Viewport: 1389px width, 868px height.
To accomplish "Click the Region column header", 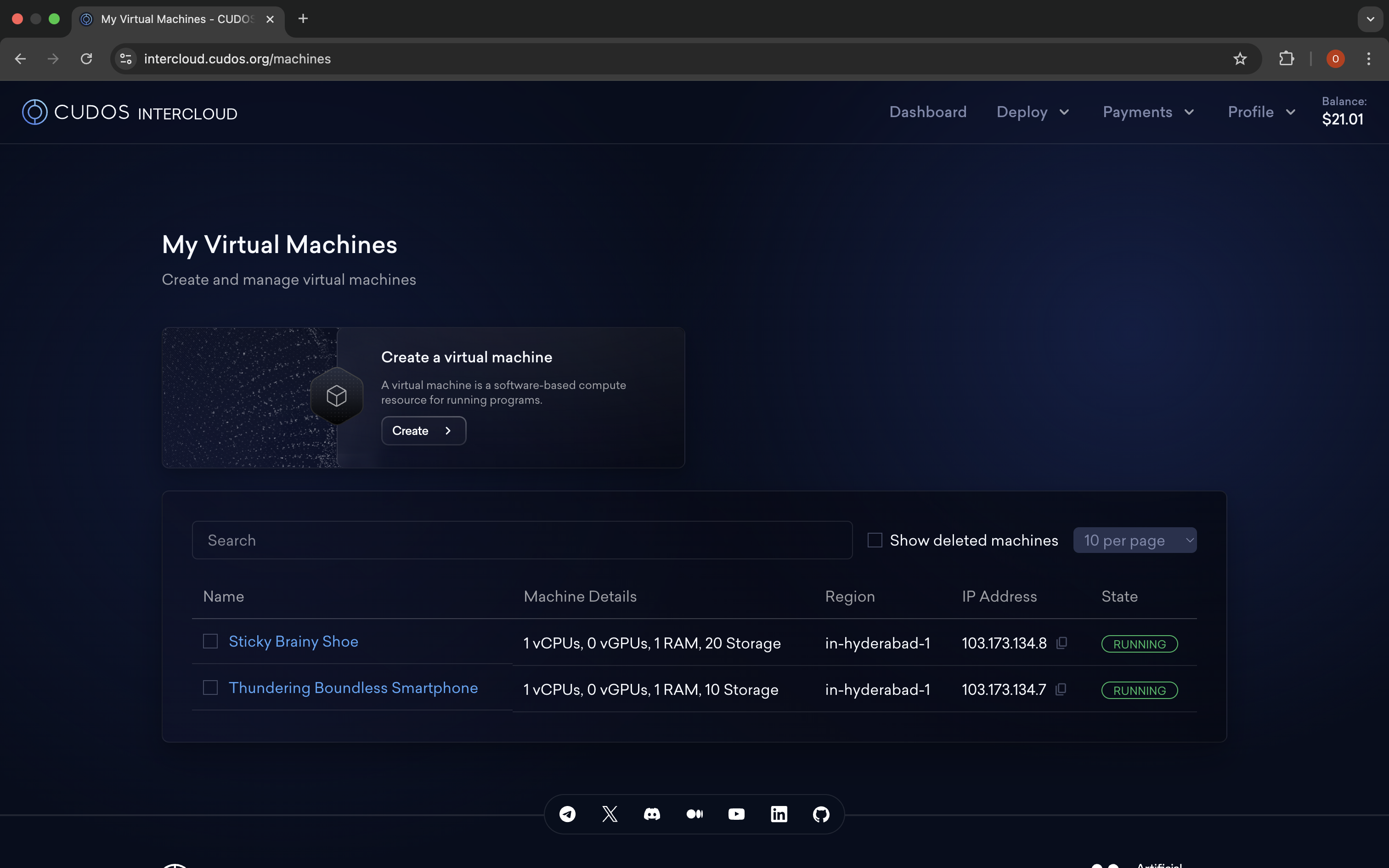I will pyautogui.click(x=849, y=597).
